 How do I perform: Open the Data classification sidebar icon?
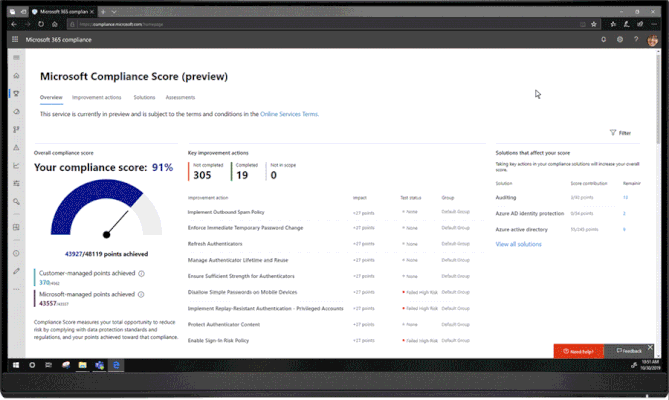click(x=16, y=112)
